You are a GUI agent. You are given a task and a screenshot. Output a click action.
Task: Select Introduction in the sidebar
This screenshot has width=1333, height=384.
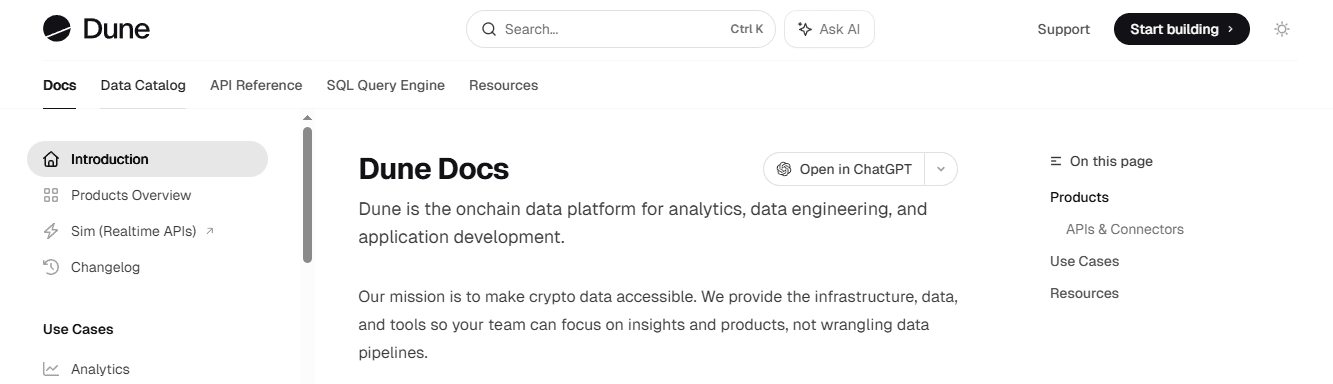click(147, 159)
